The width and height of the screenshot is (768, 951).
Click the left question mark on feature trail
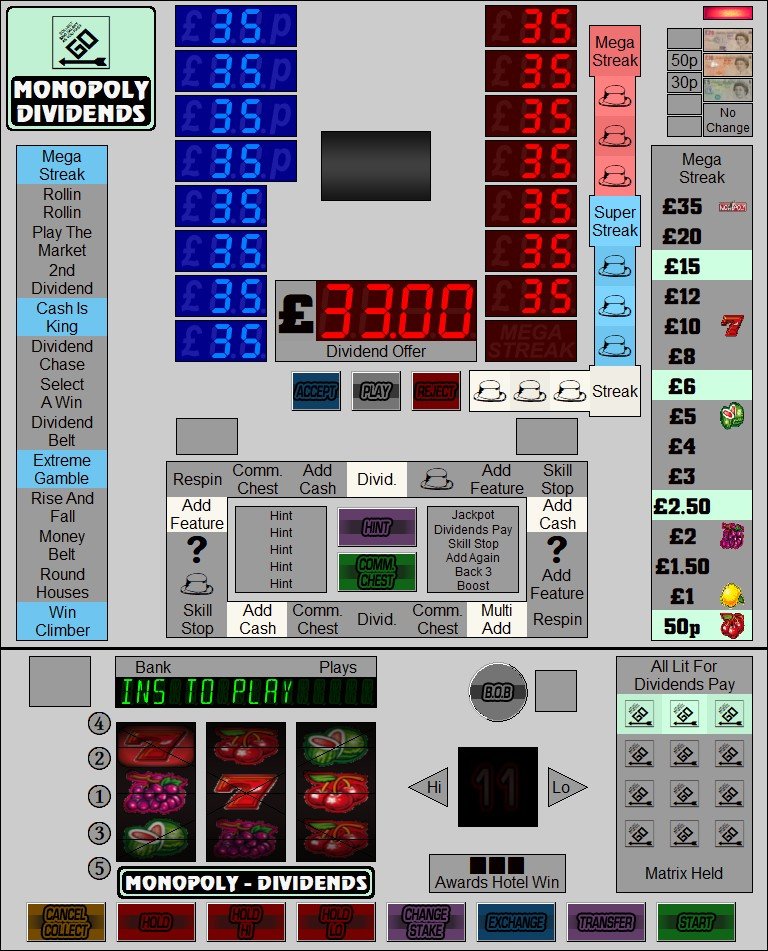(x=197, y=551)
